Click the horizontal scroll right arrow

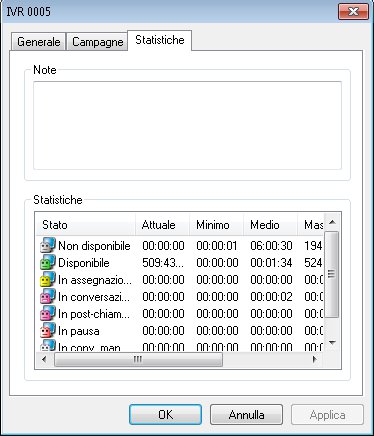pyautogui.click(x=314, y=359)
